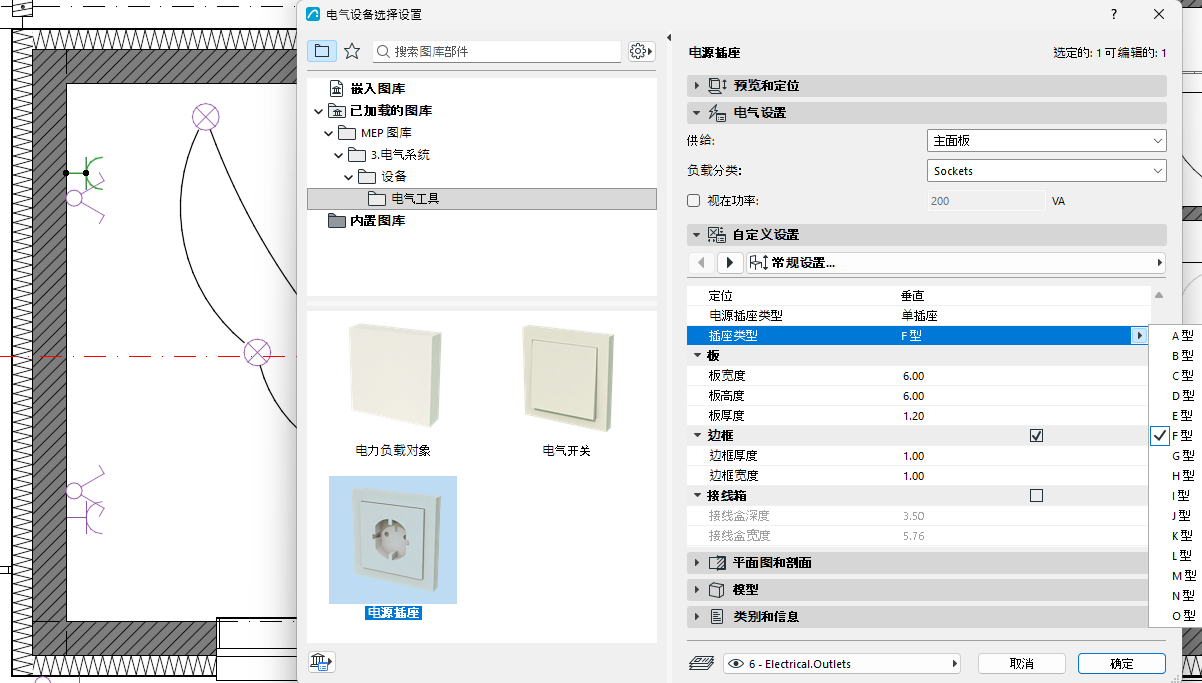Click the 搜索图库部件 search field

497,51
